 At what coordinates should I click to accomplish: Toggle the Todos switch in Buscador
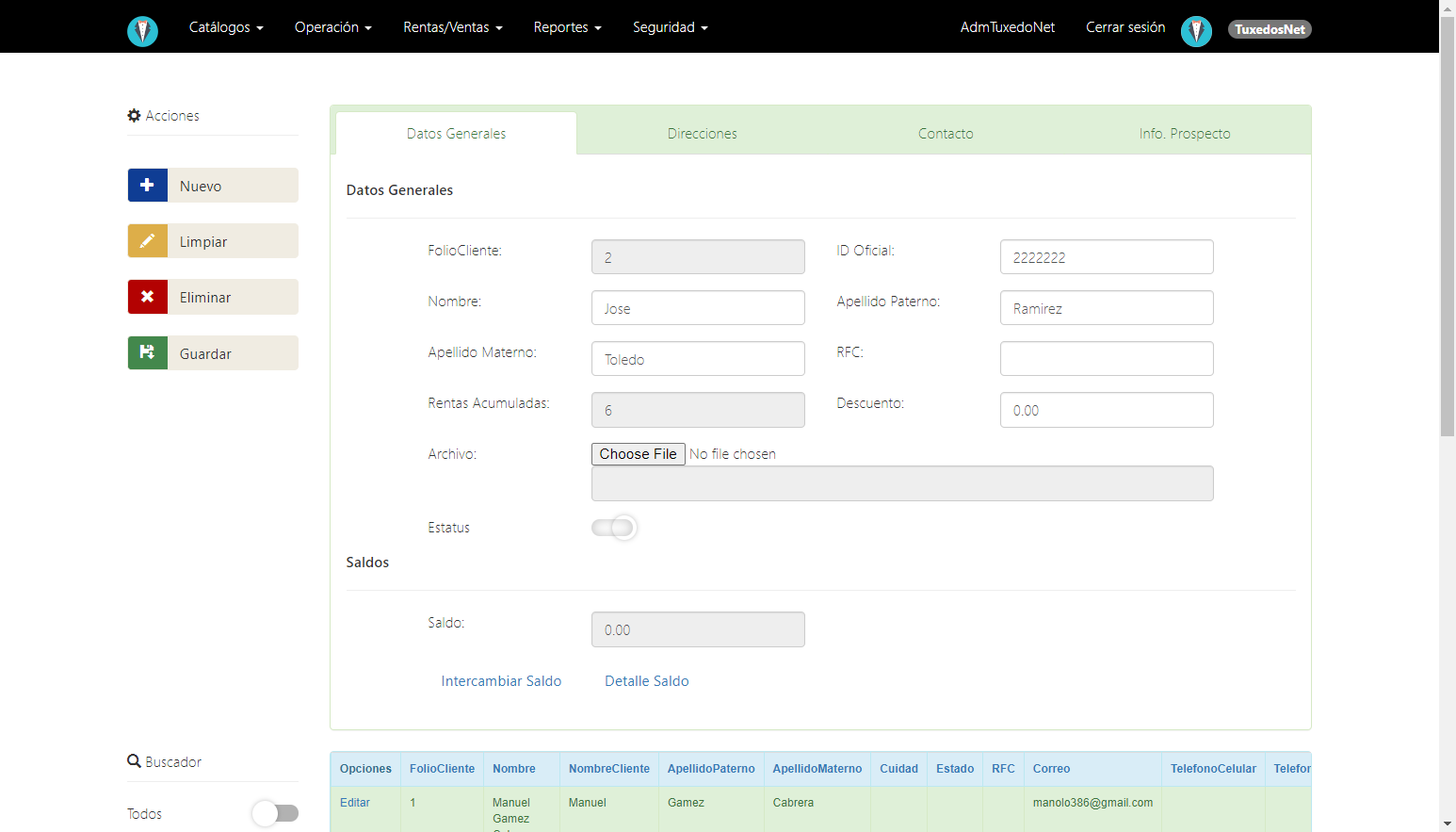[275, 813]
